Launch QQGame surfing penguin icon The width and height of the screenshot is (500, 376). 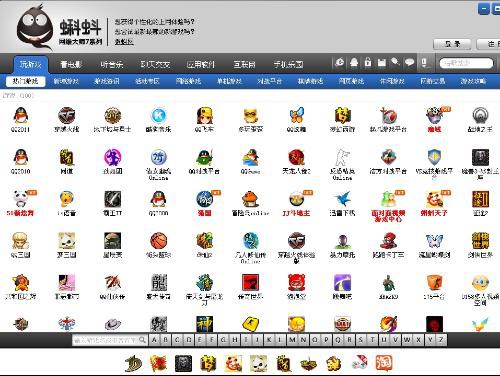(x=250, y=157)
